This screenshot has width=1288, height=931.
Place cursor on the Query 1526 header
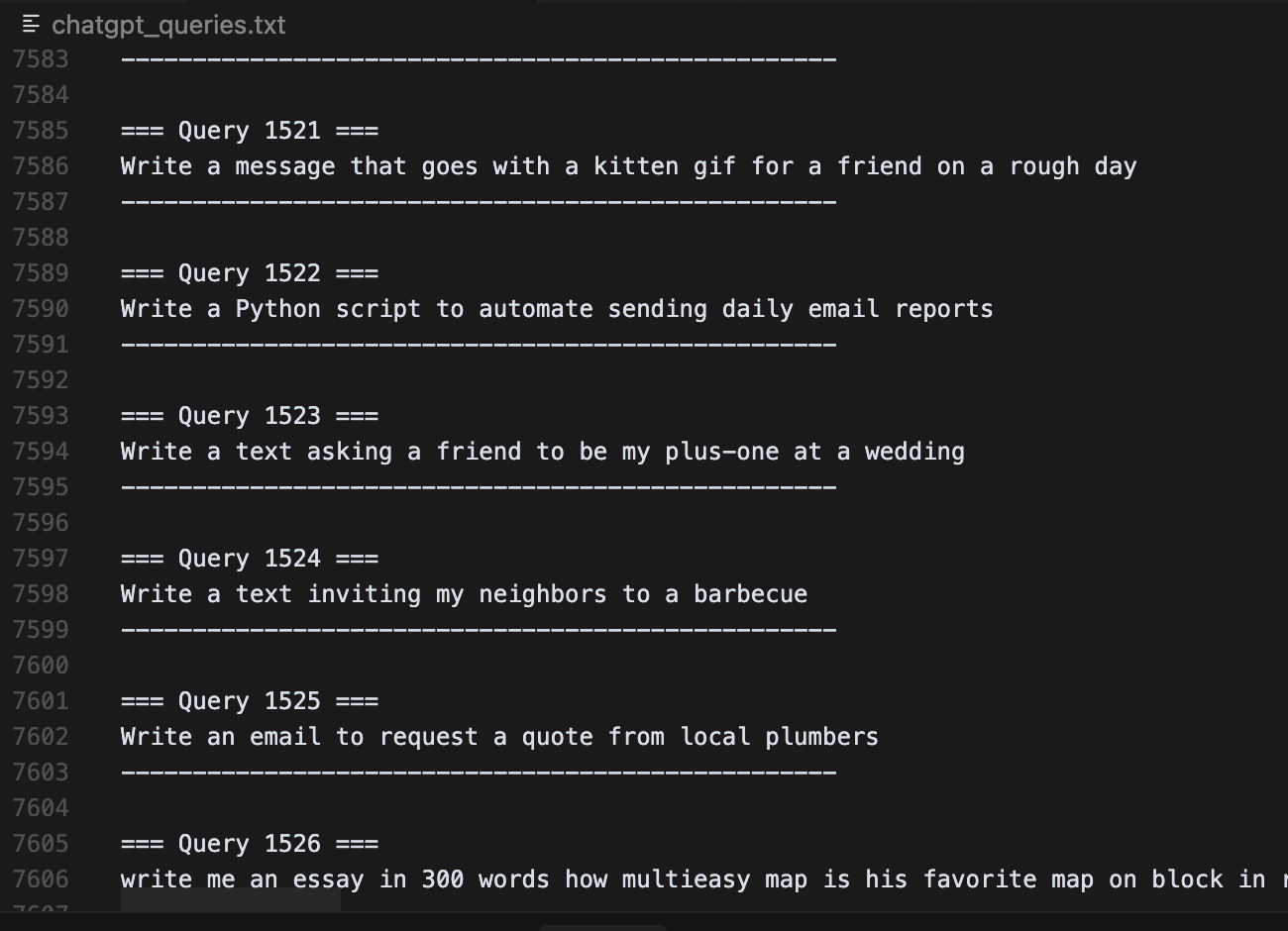(250, 844)
